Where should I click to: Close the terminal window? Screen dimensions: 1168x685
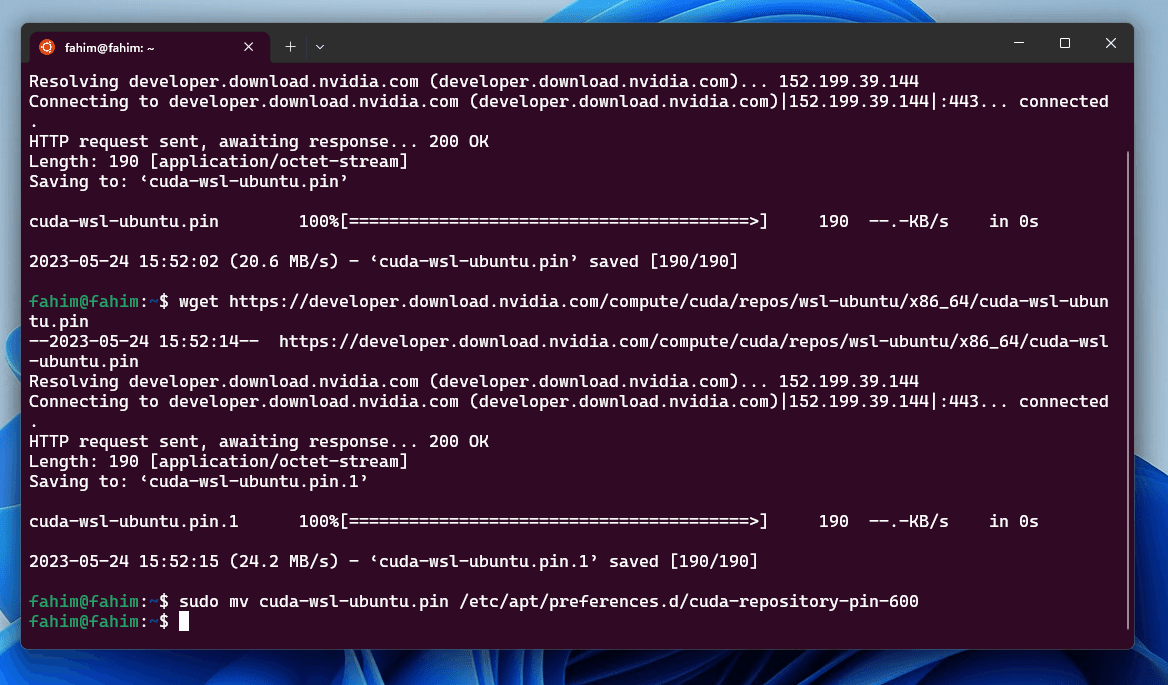[x=1111, y=43]
